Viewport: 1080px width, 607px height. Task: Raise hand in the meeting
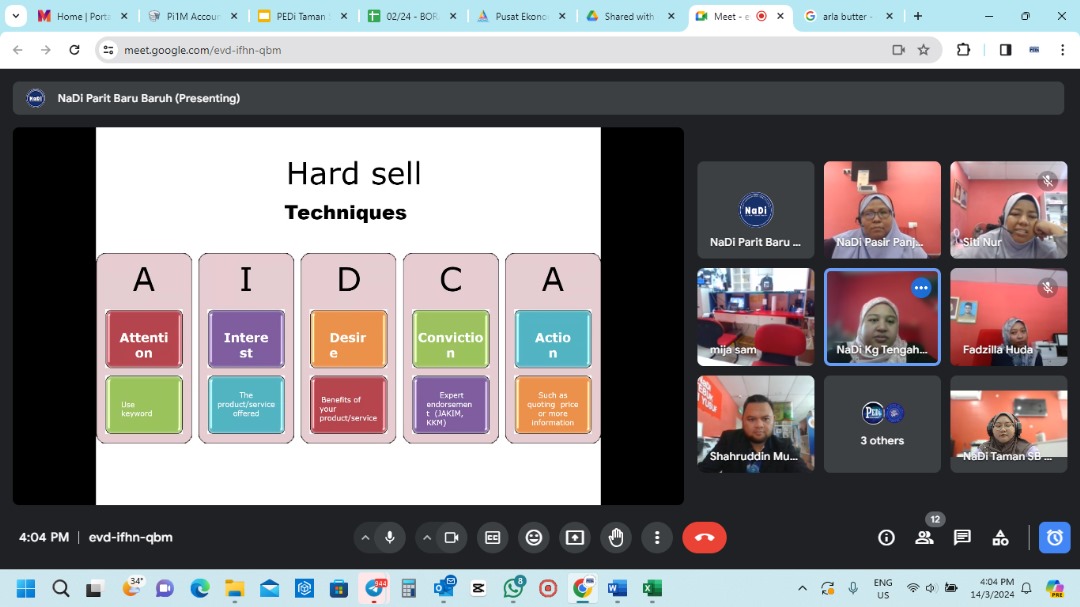[x=616, y=538]
